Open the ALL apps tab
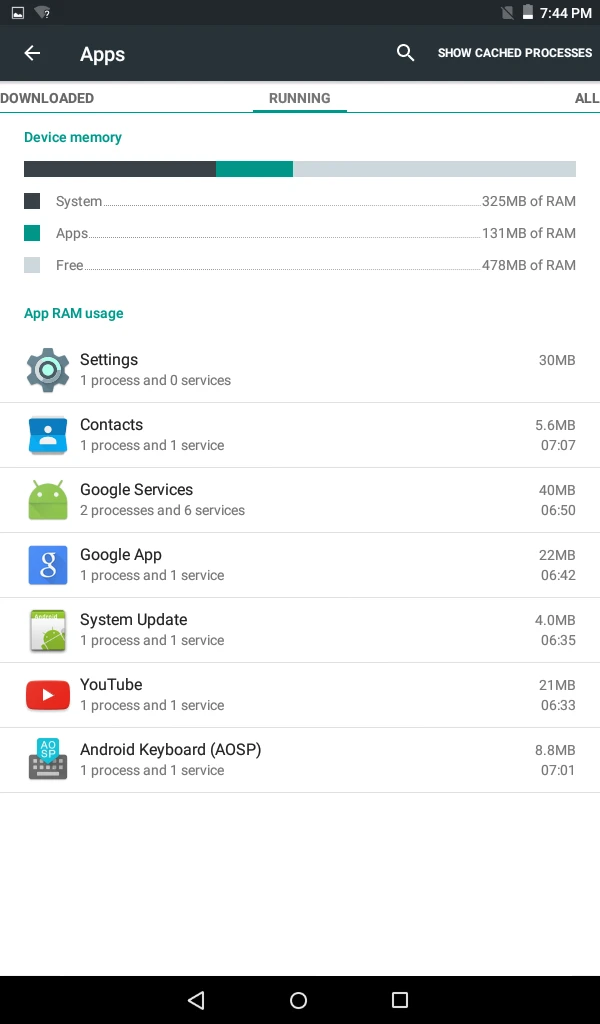The width and height of the screenshot is (600, 1024). click(586, 98)
